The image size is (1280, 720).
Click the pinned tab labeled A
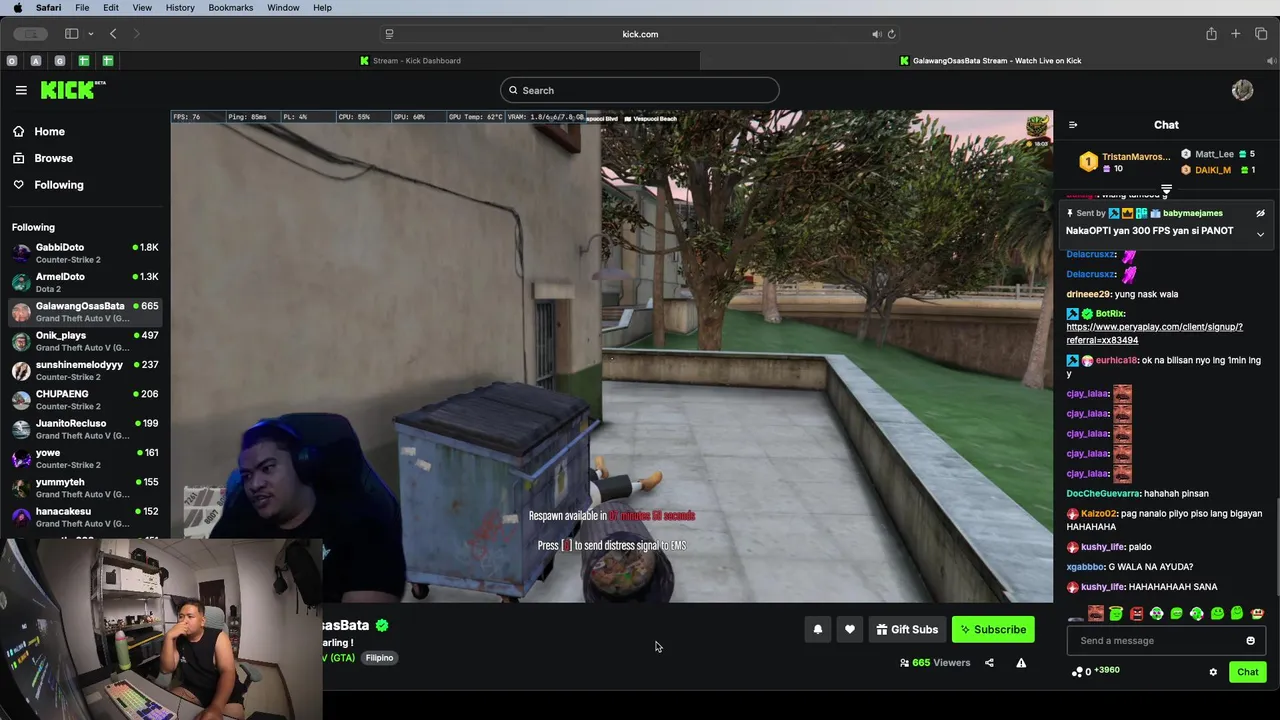(x=36, y=61)
